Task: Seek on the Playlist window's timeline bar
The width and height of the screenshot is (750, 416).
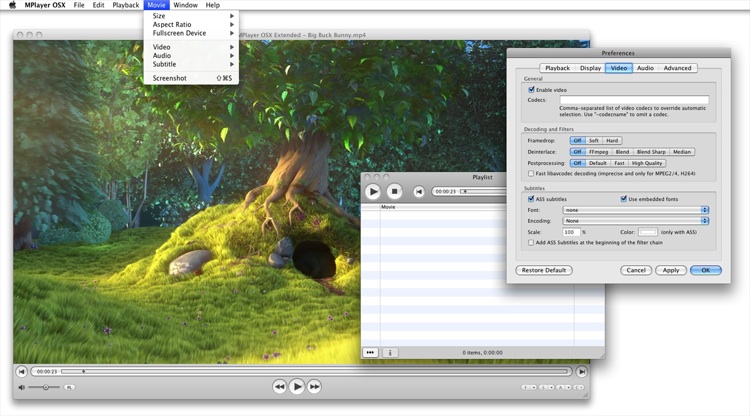Action: pyautogui.click(x=483, y=191)
